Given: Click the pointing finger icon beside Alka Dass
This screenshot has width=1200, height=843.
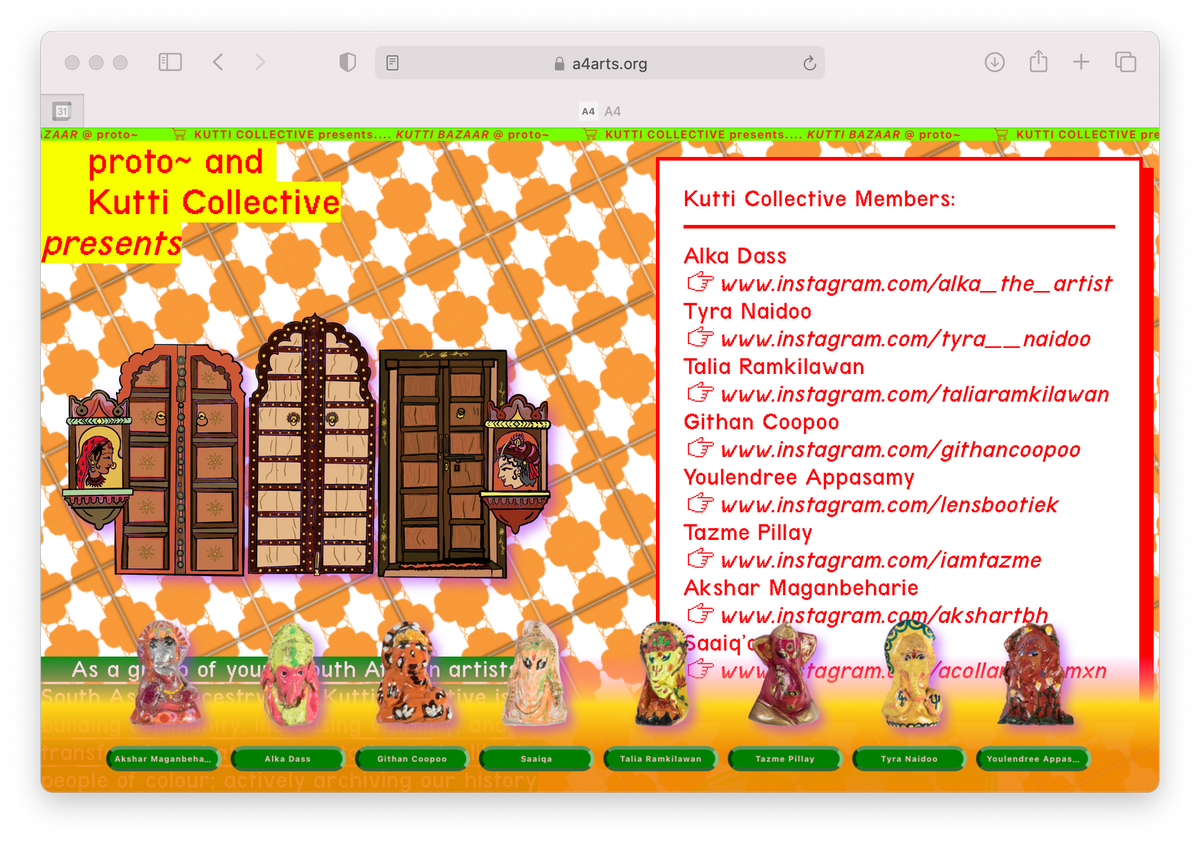Looking at the screenshot, I should (698, 283).
